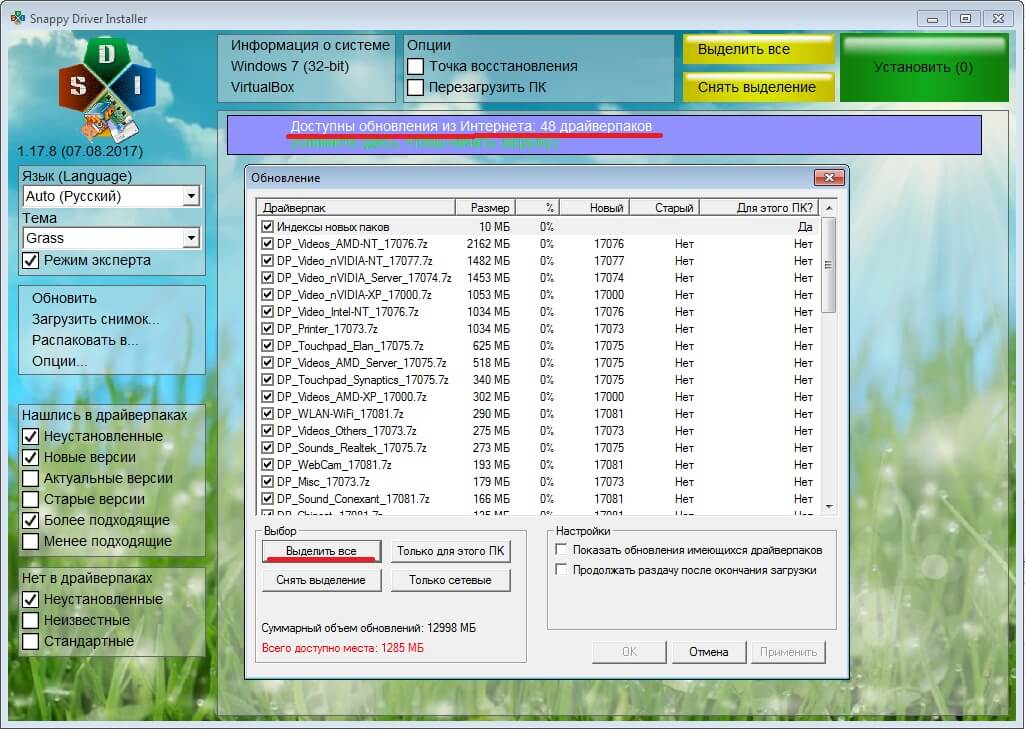Screen dimensions: 1025x730
Task: Click the Snappy Driver Installer title bar icon
Action: [18, 18]
